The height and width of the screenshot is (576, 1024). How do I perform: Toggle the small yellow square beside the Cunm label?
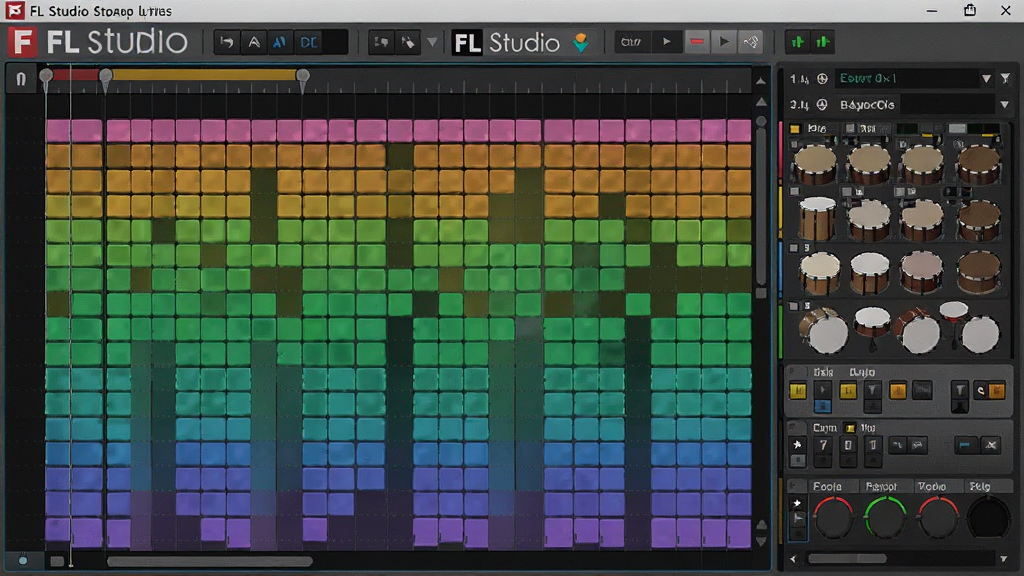coord(850,428)
